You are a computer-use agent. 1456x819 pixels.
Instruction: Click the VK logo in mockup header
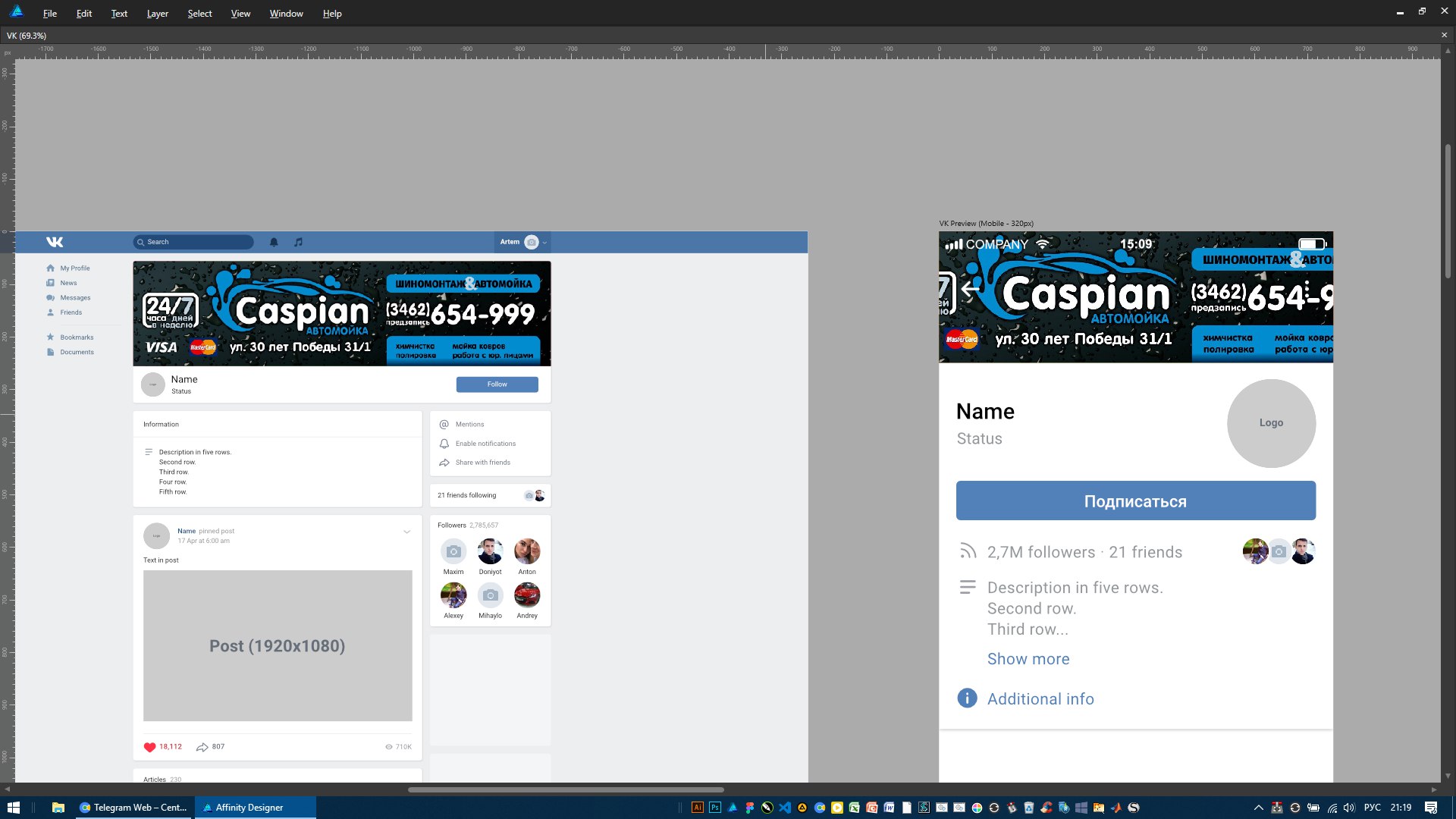tap(55, 242)
